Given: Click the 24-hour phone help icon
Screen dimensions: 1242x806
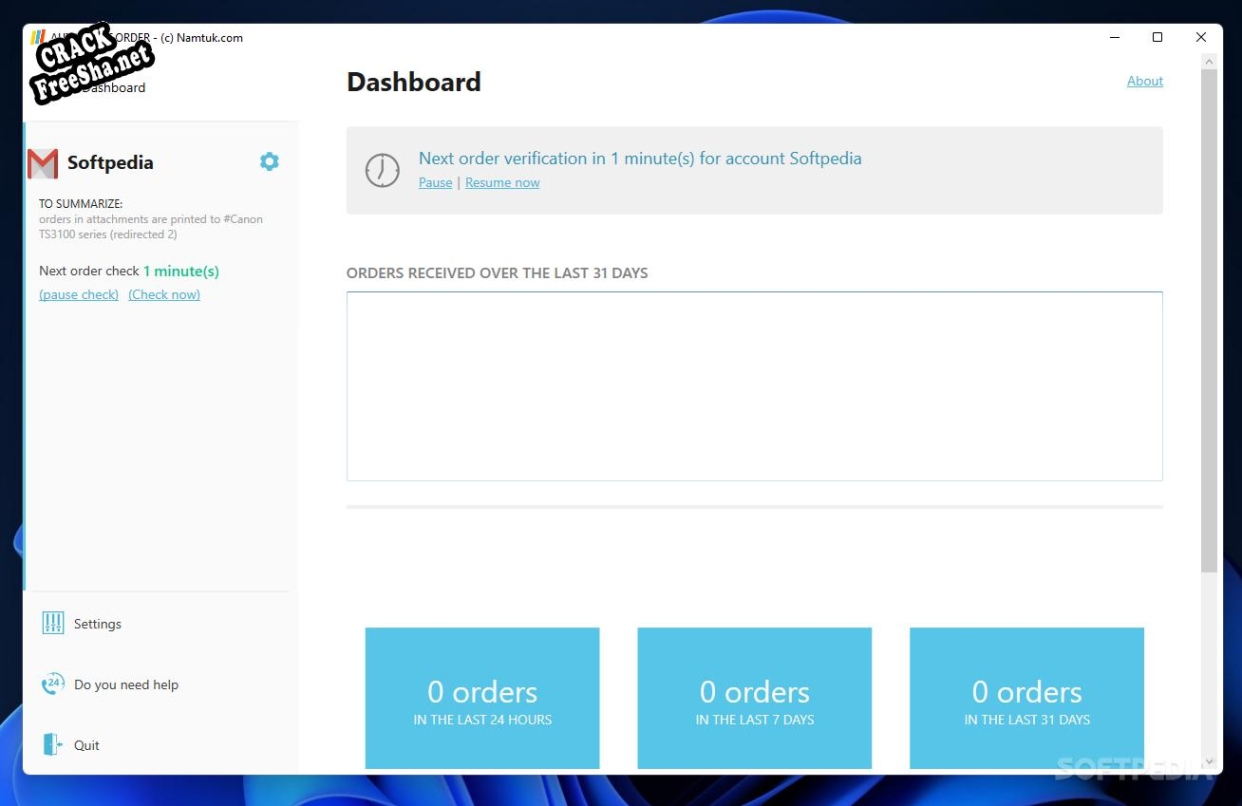Looking at the screenshot, I should [53, 685].
